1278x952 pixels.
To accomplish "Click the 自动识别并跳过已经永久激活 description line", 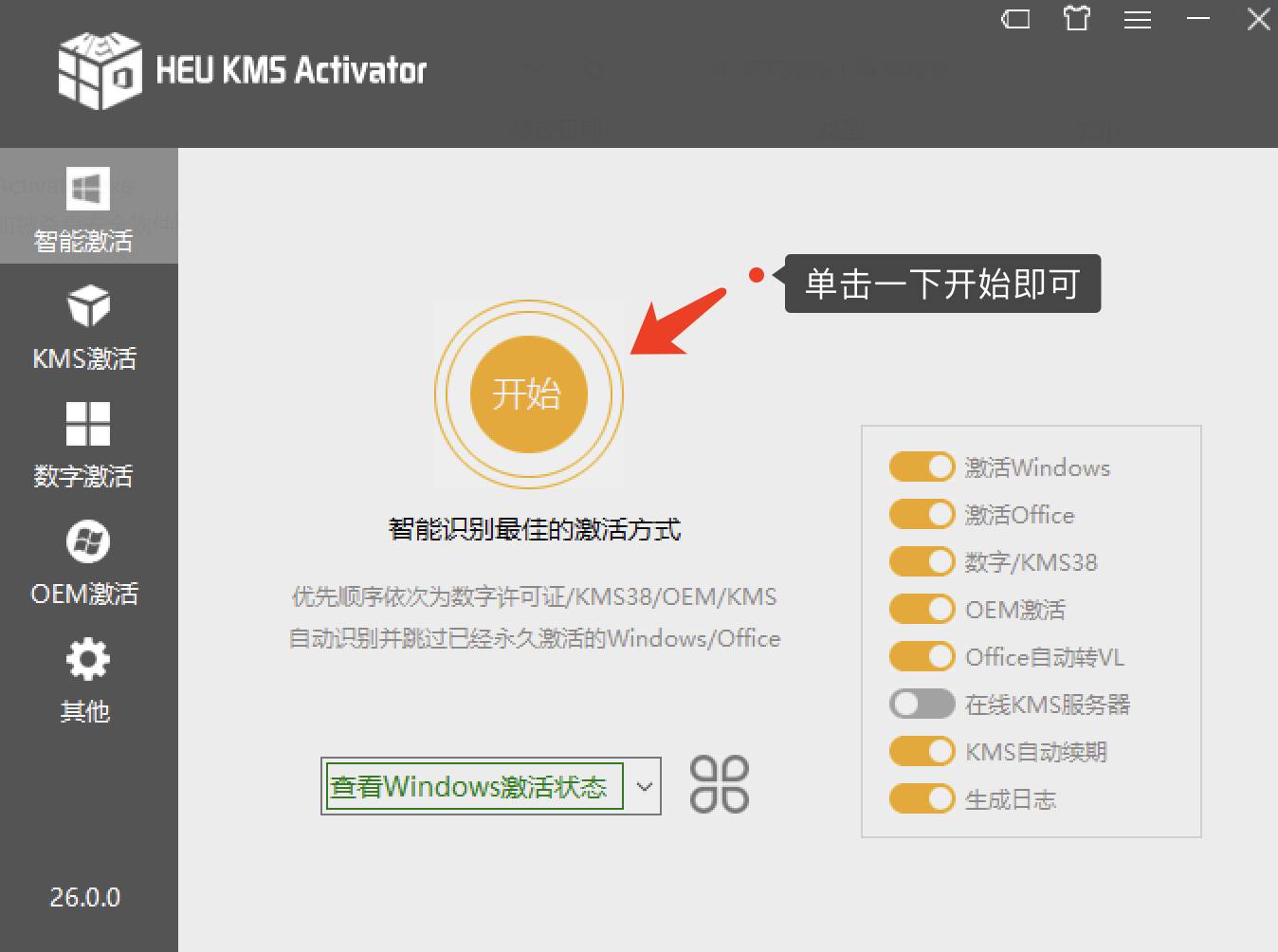I will click(x=535, y=639).
